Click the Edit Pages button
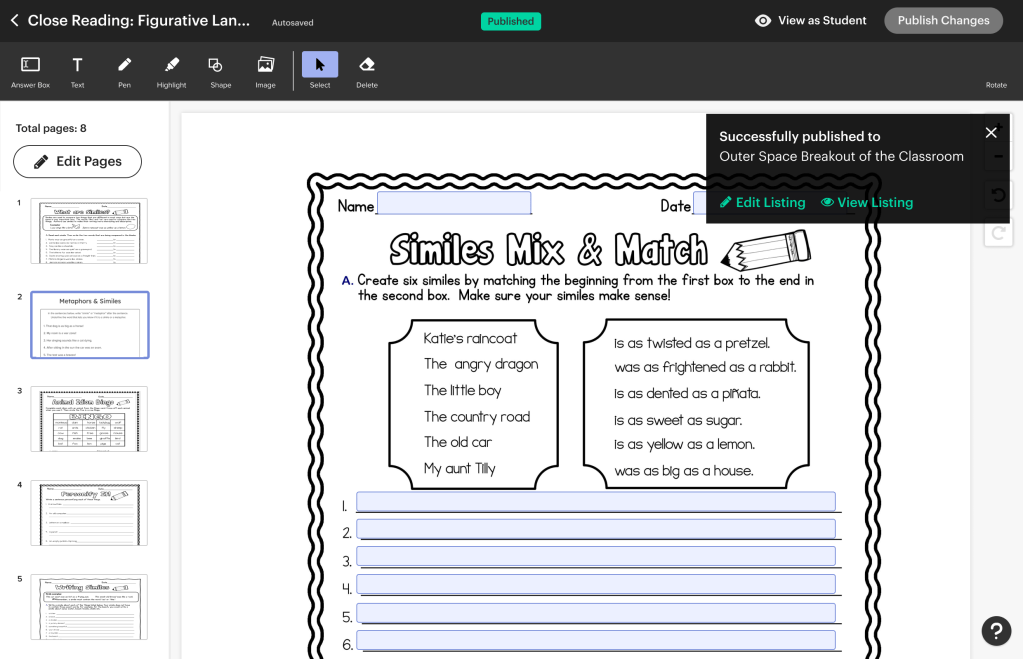Image resolution: width=1023 pixels, height=659 pixels. [77, 161]
